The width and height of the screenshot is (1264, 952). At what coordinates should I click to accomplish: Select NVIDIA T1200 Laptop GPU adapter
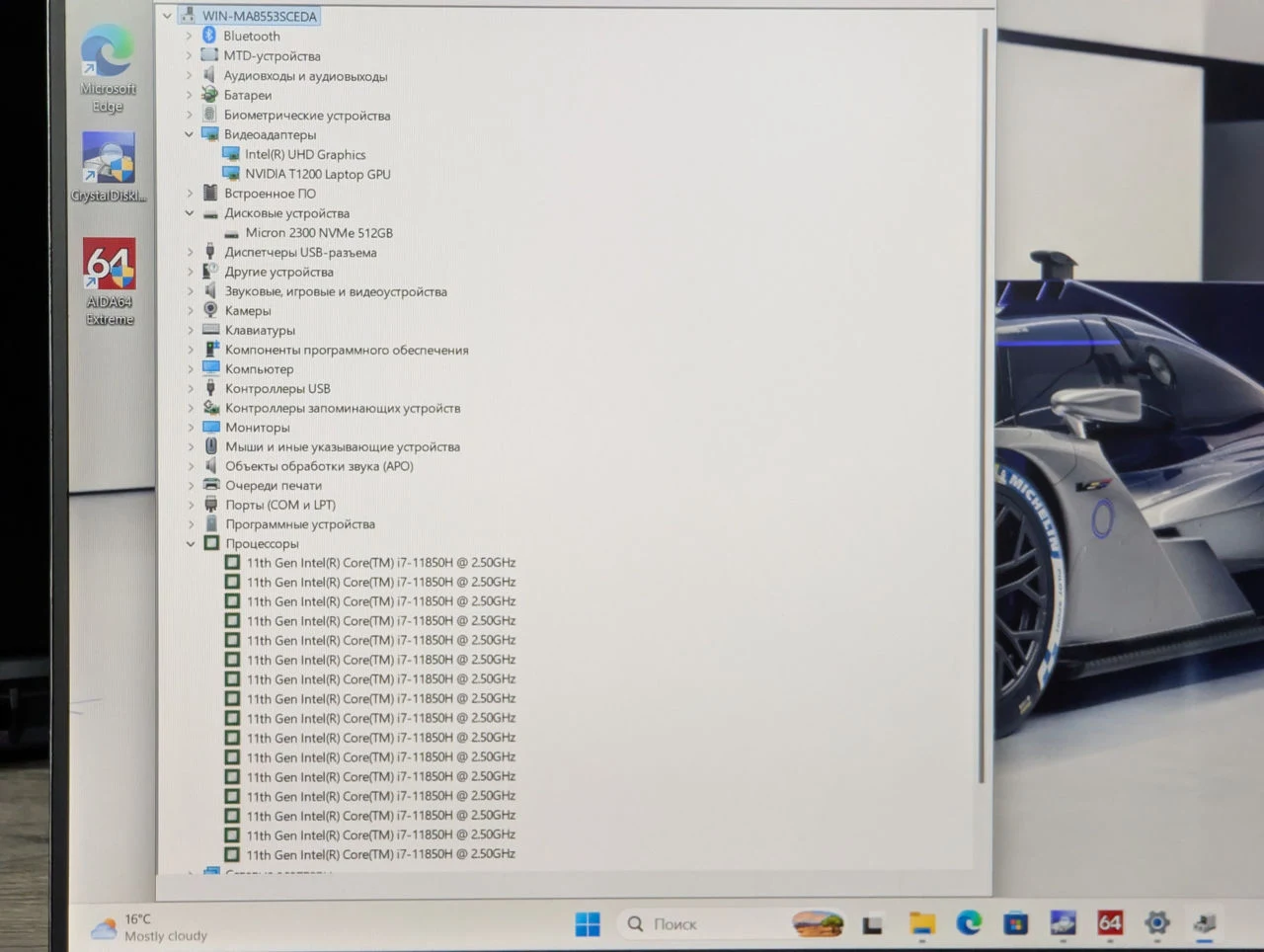coord(317,174)
